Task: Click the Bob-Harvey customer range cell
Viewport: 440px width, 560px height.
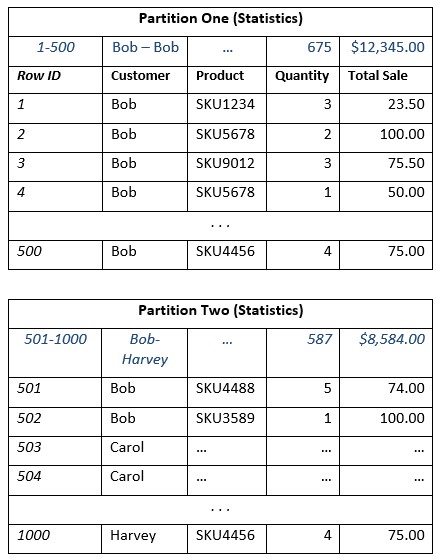Action: (x=145, y=349)
